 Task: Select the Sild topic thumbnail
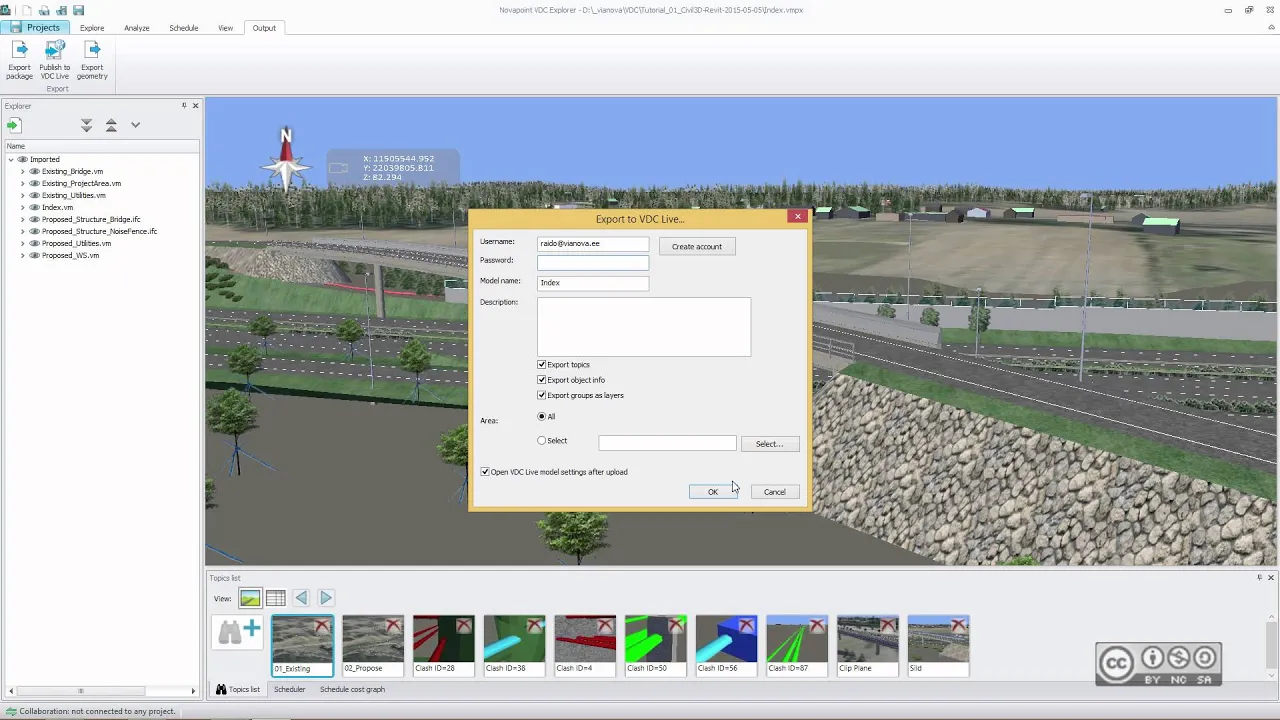[938, 645]
